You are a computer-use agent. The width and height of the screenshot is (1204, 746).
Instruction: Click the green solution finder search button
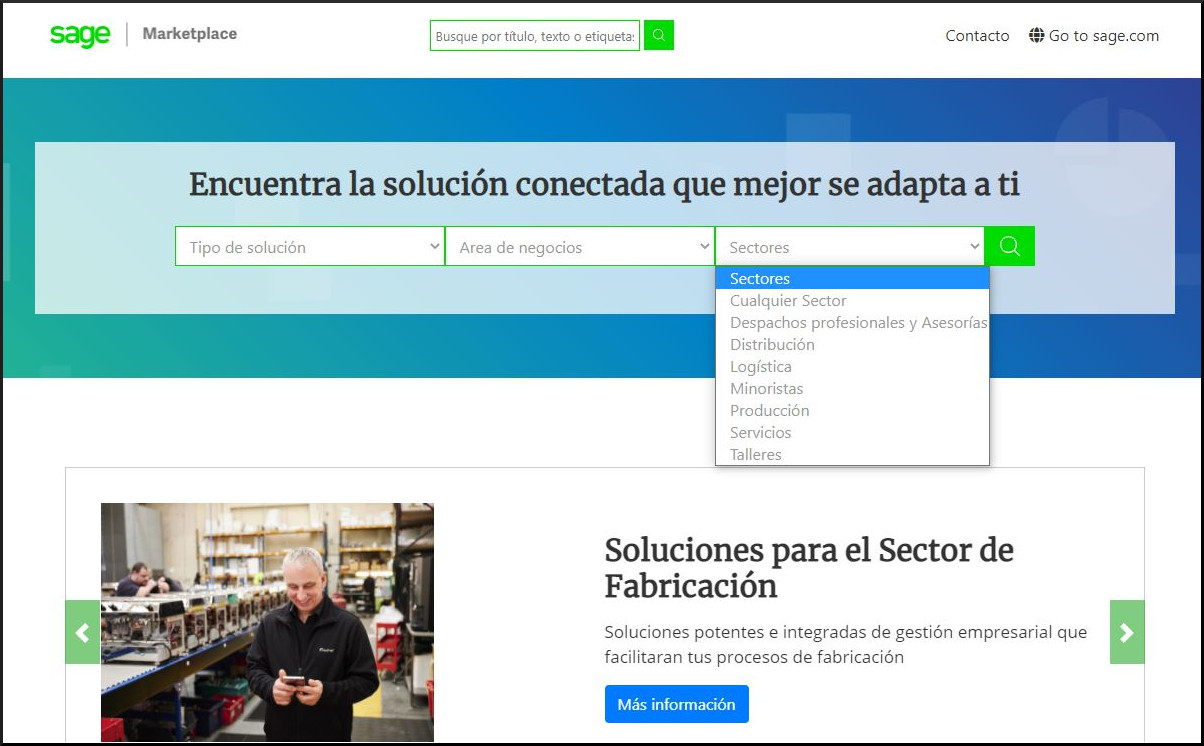click(1009, 246)
